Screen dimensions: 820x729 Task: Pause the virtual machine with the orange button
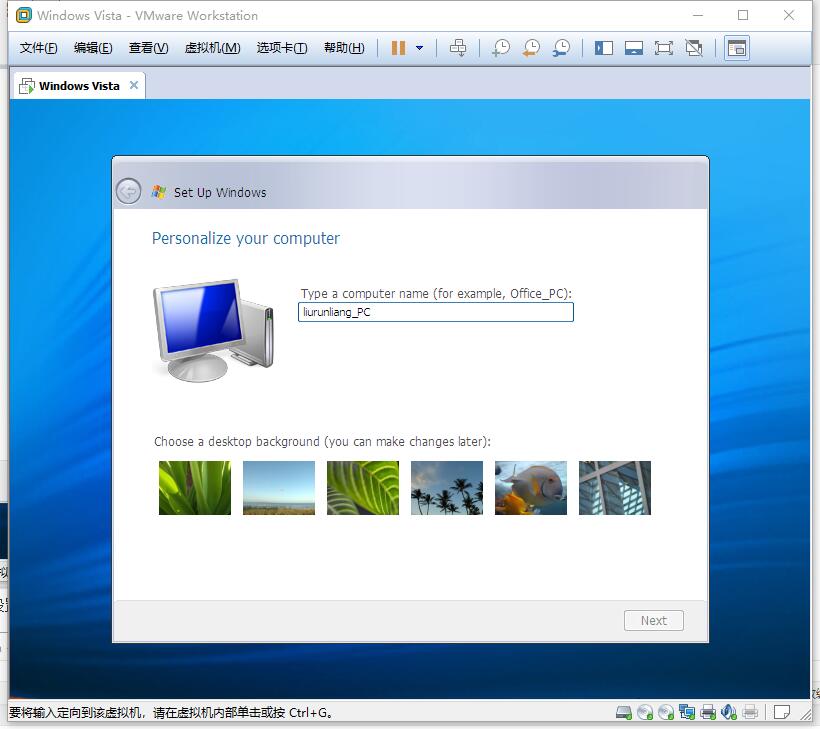[x=398, y=48]
